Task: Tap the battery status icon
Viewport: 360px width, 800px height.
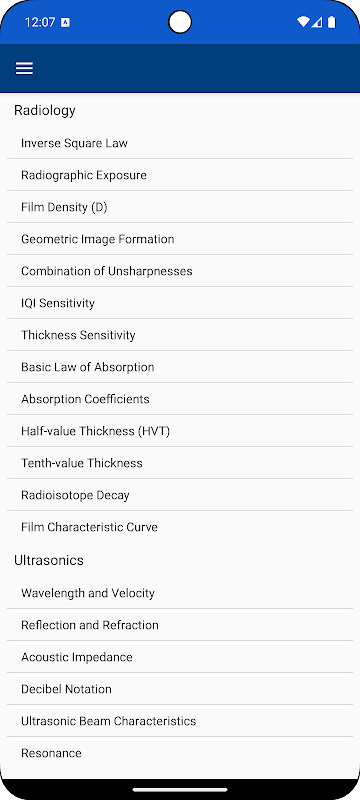Action: pos(332,22)
